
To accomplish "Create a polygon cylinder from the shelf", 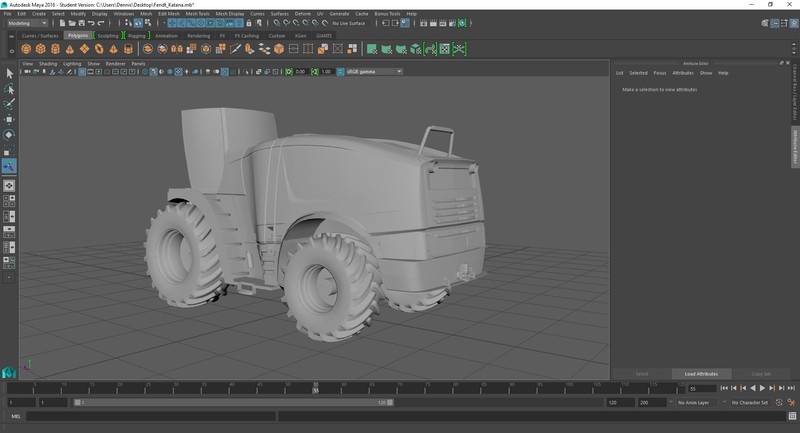I will click(x=55, y=49).
